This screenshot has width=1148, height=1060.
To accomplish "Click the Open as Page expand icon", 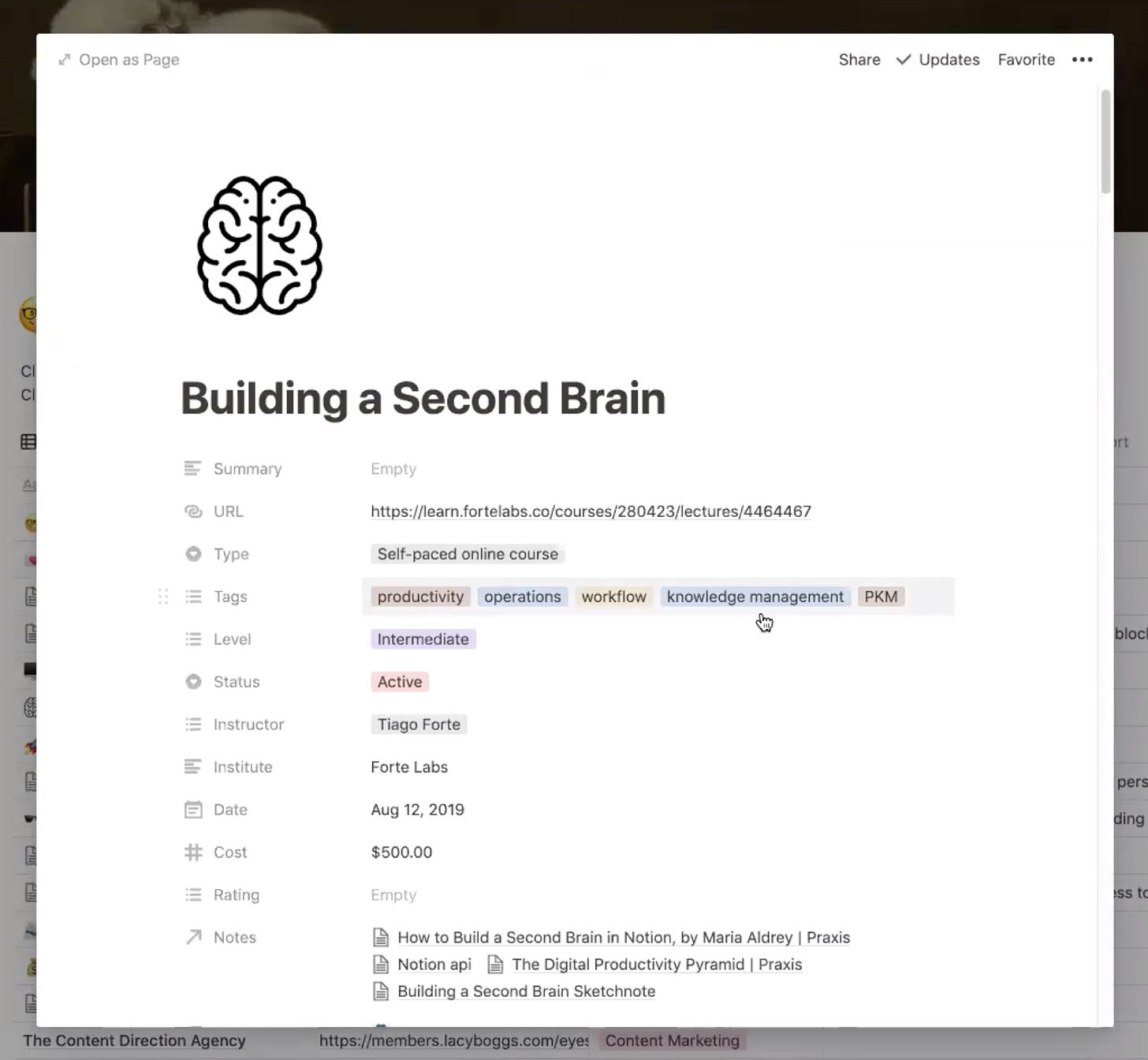I will (64, 60).
